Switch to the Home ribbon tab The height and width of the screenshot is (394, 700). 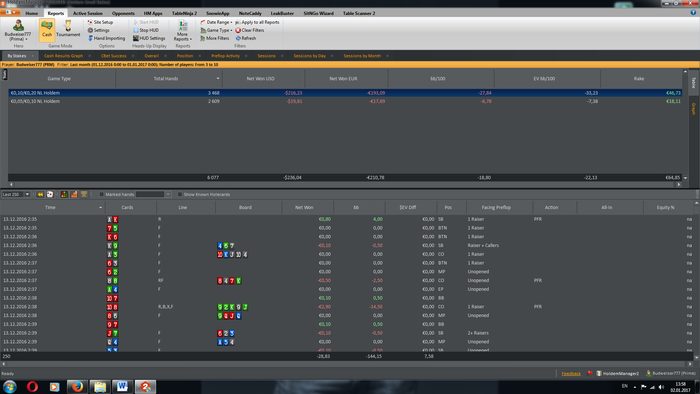pyautogui.click(x=32, y=13)
